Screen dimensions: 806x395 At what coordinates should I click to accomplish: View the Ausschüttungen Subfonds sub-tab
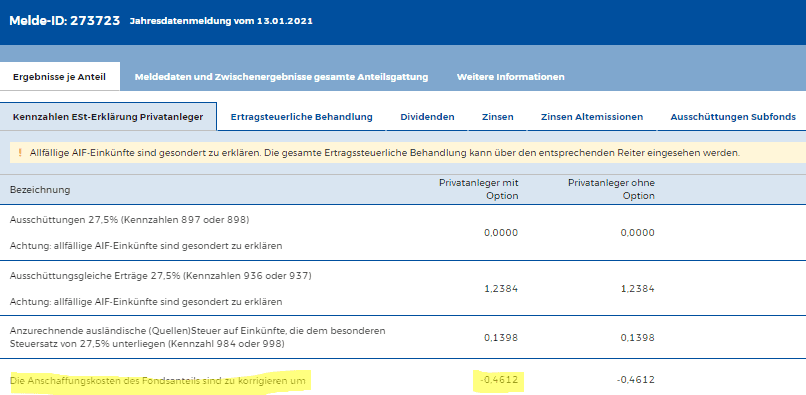(733, 117)
